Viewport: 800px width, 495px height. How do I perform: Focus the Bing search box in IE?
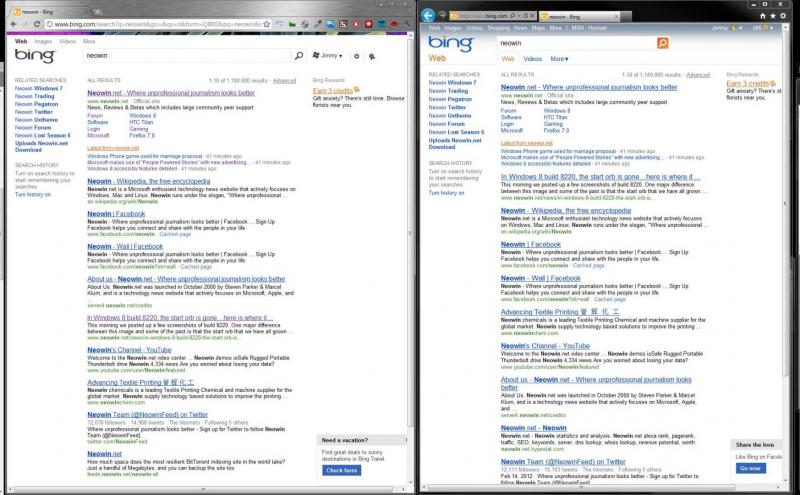coord(577,43)
